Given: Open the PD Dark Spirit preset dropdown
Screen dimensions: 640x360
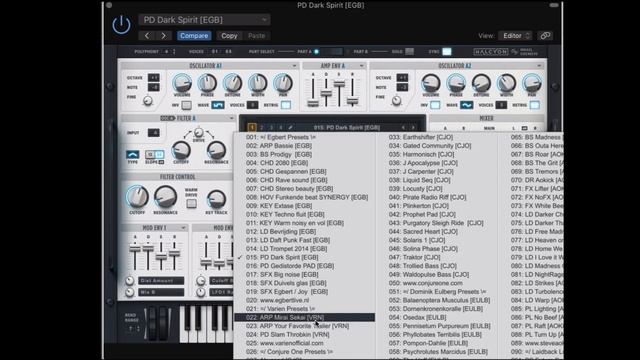Looking at the screenshot, I should [204, 20].
